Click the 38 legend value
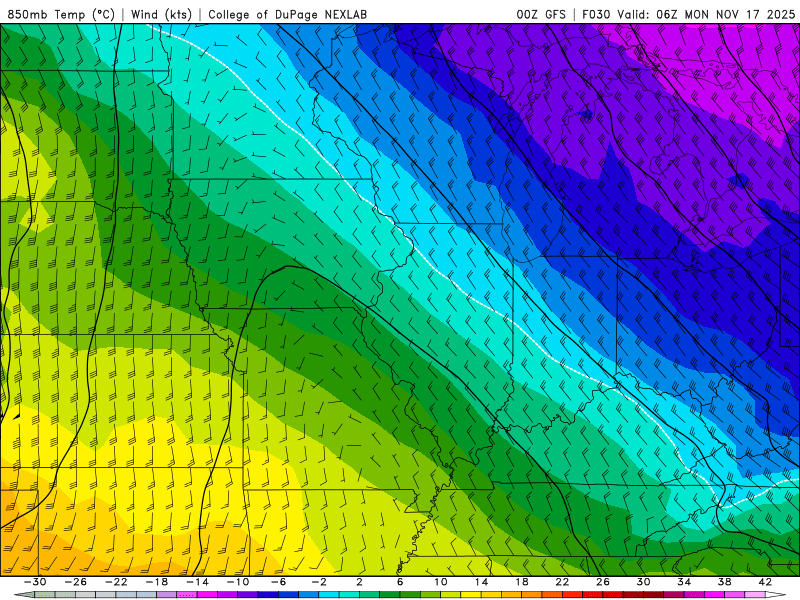 click(x=724, y=582)
